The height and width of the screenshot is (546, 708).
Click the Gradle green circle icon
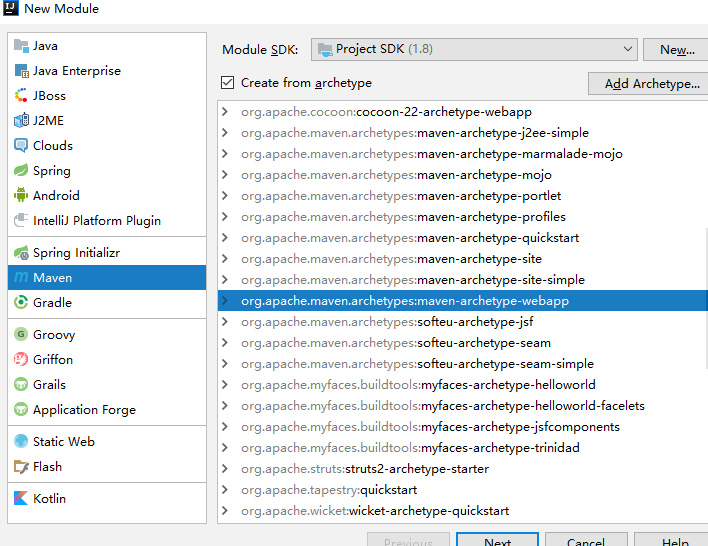click(21, 303)
